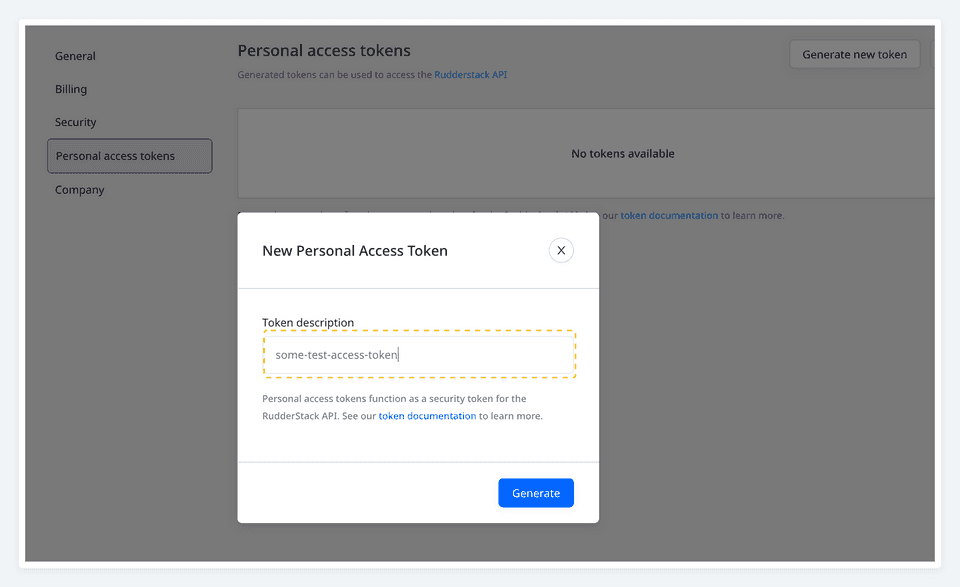This screenshot has height=587, width=960.
Task: Click inside the Token description input field
Action: click(x=419, y=354)
